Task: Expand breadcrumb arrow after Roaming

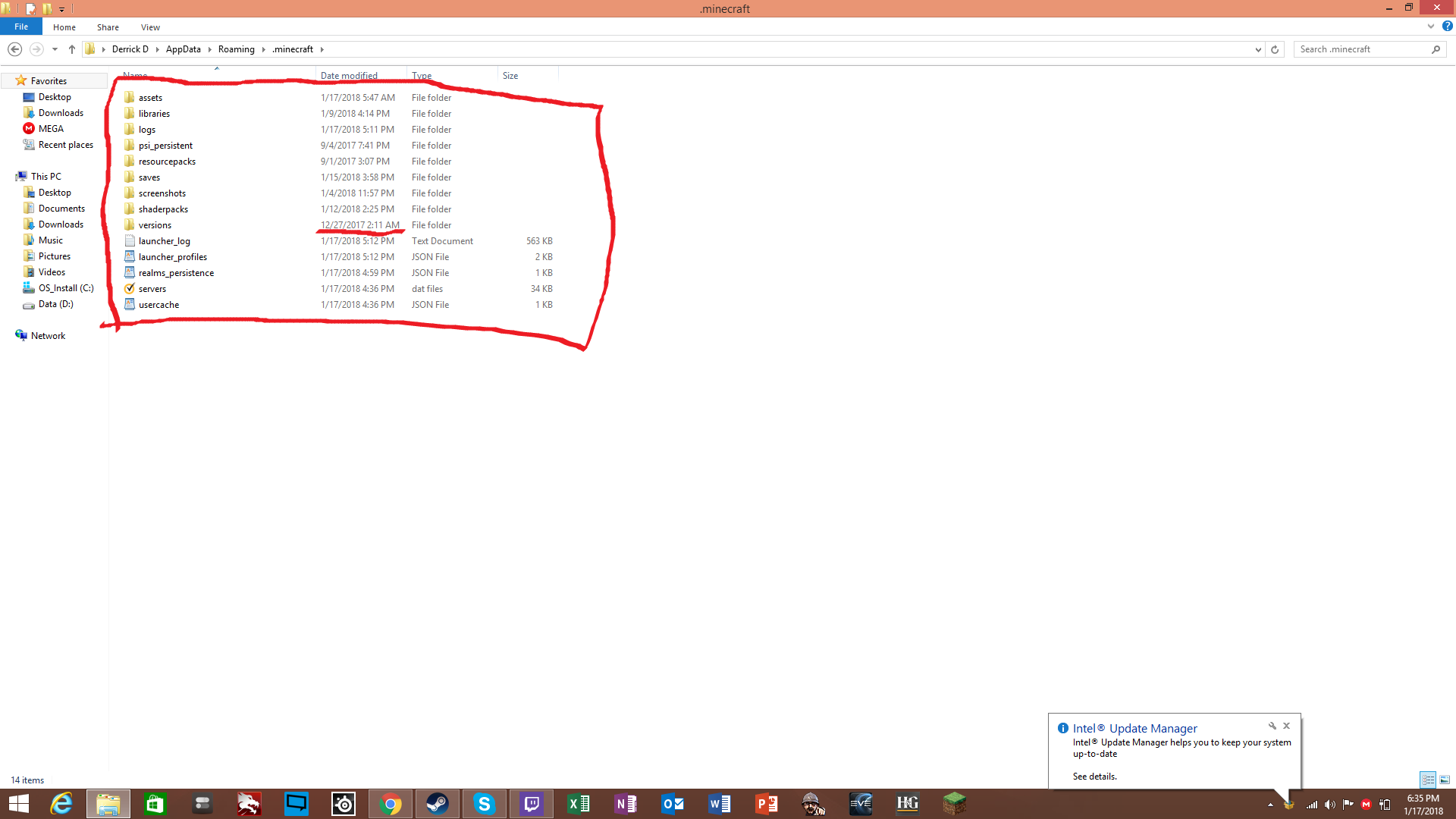Action: (x=263, y=49)
